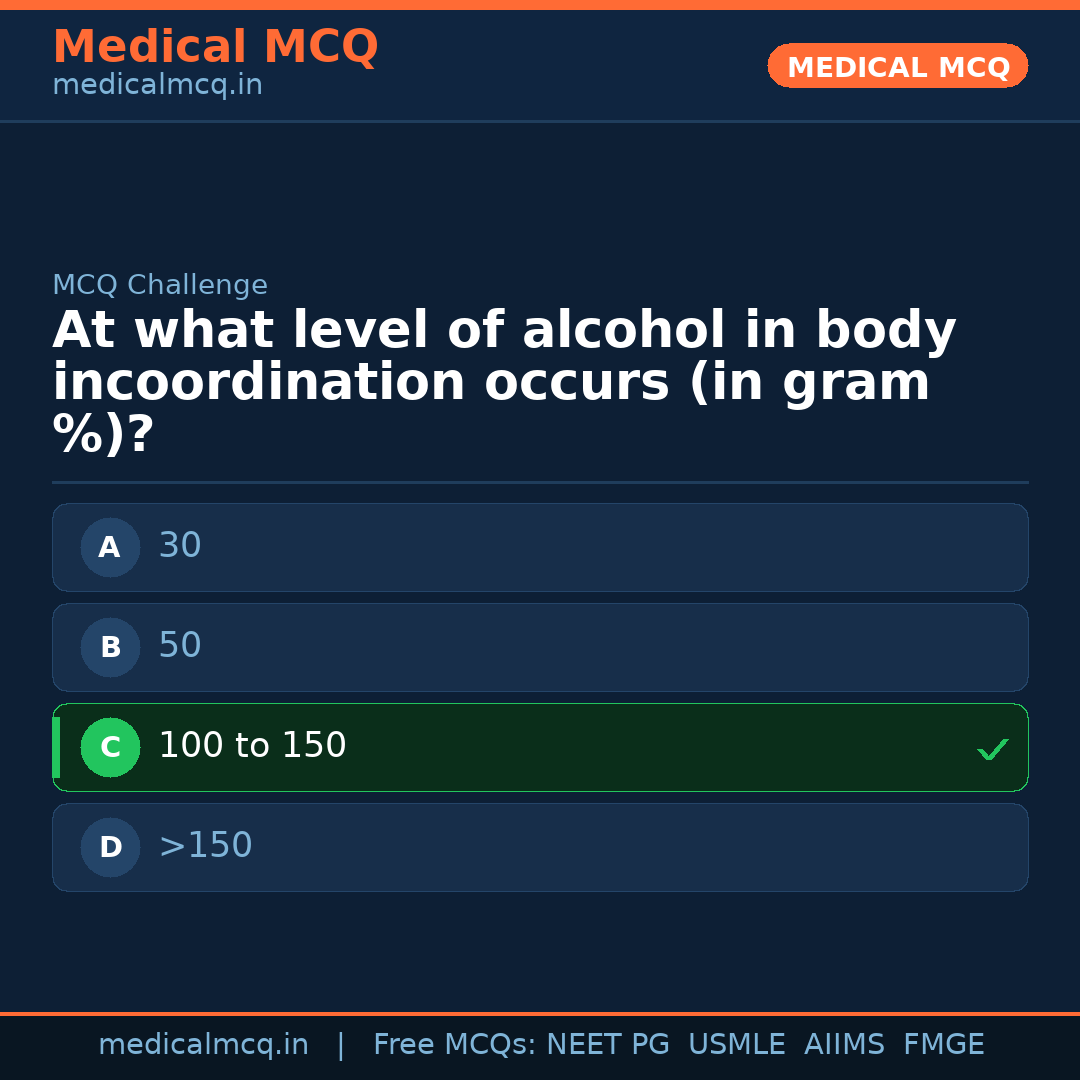The height and width of the screenshot is (1080, 1080).
Task: Choose answer option 30
Action: (540, 547)
